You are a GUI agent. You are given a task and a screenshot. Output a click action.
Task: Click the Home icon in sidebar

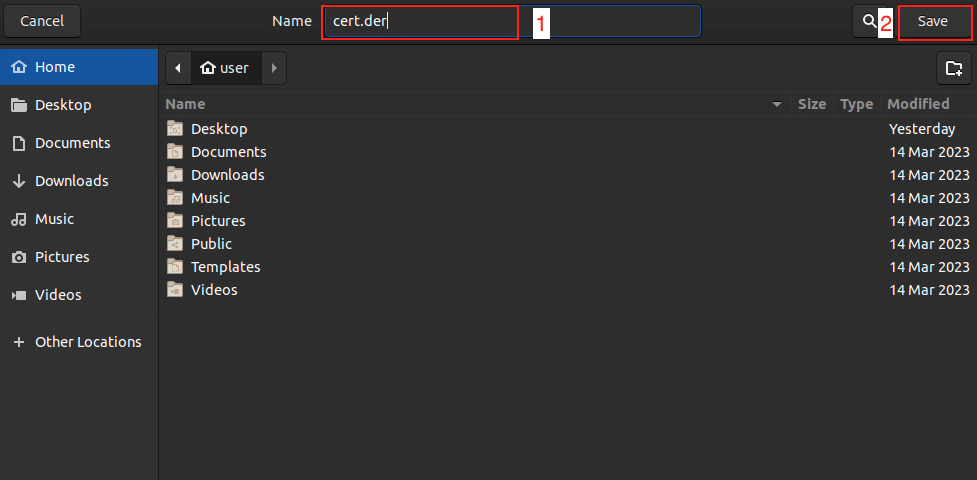pyautogui.click(x=19, y=67)
